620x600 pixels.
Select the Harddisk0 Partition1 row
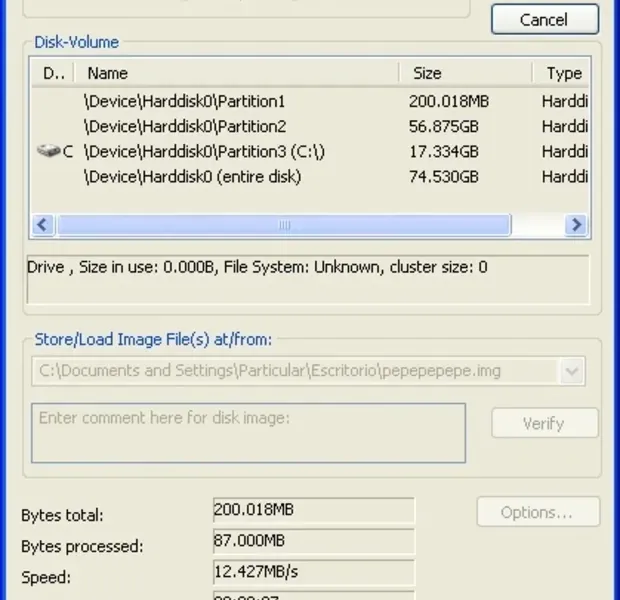click(x=310, y=102)
